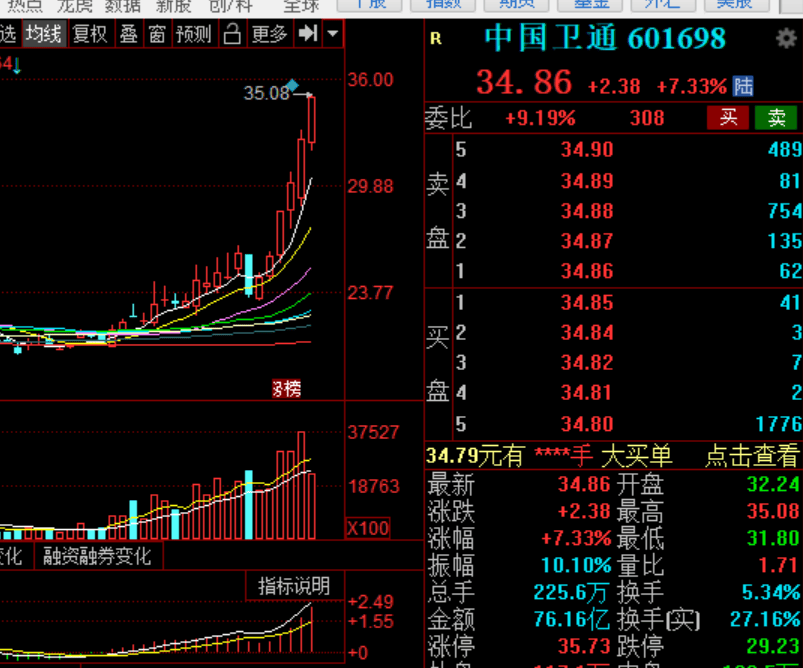The image size is (803, 668).
Task: Click the 叠 overlay tool in toolbar
Action: tap(129, 34)
